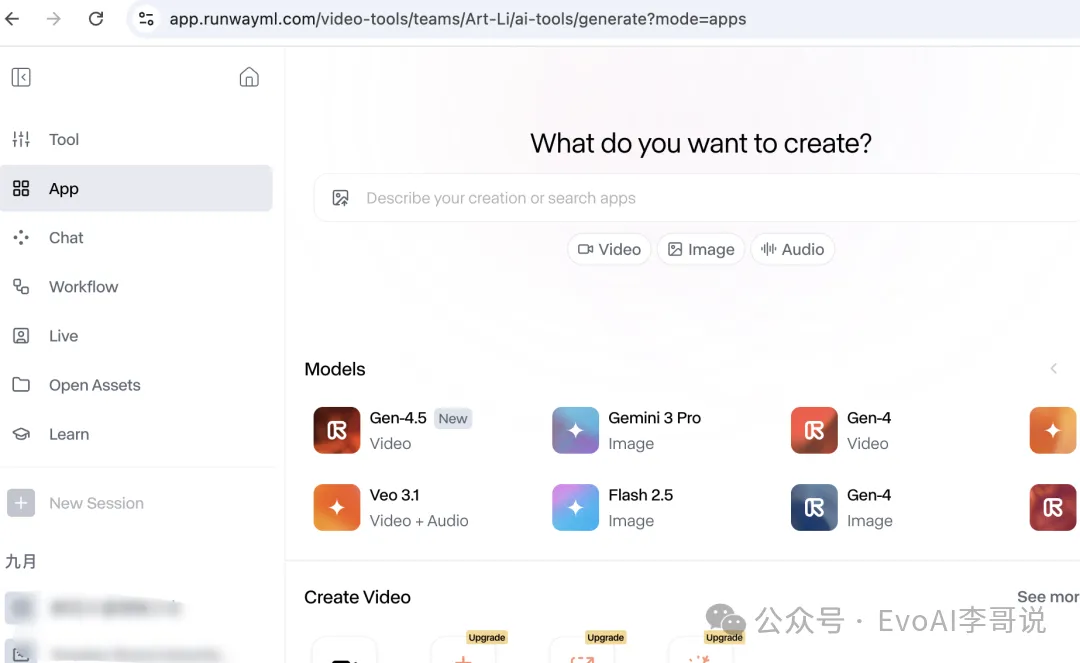Open the orange model icon at top right
The width and height of the screenshot is (1080, 663).
point(1052,430)
